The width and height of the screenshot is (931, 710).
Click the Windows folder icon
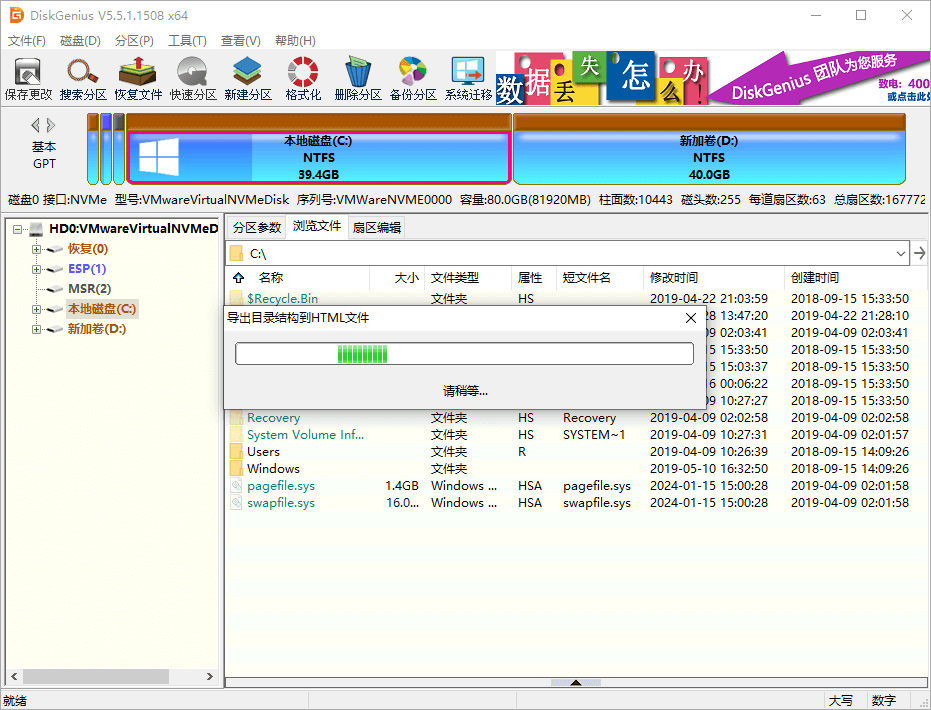236,468
